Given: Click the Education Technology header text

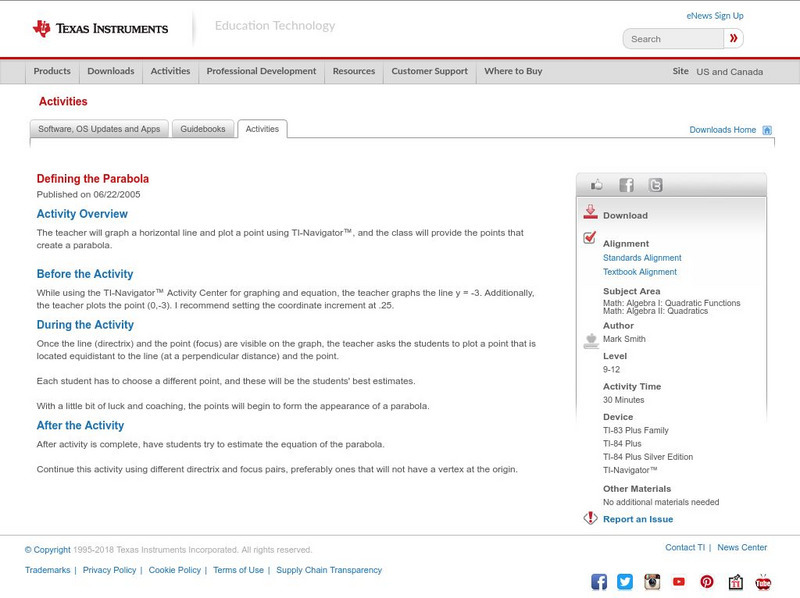Looking at the screenshot, I should tap(275, 26).
